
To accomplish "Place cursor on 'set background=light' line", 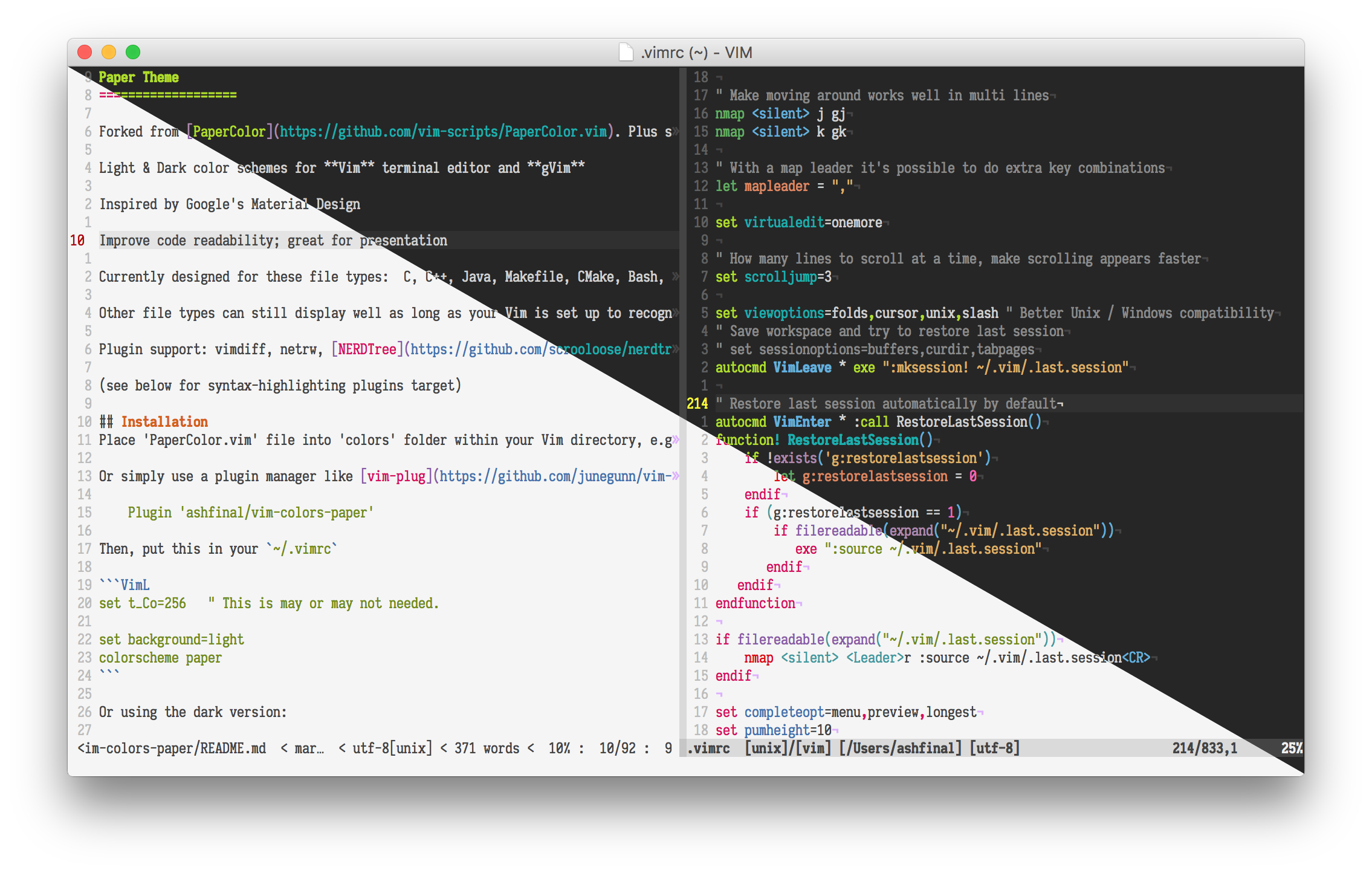I will pos(171,640).
